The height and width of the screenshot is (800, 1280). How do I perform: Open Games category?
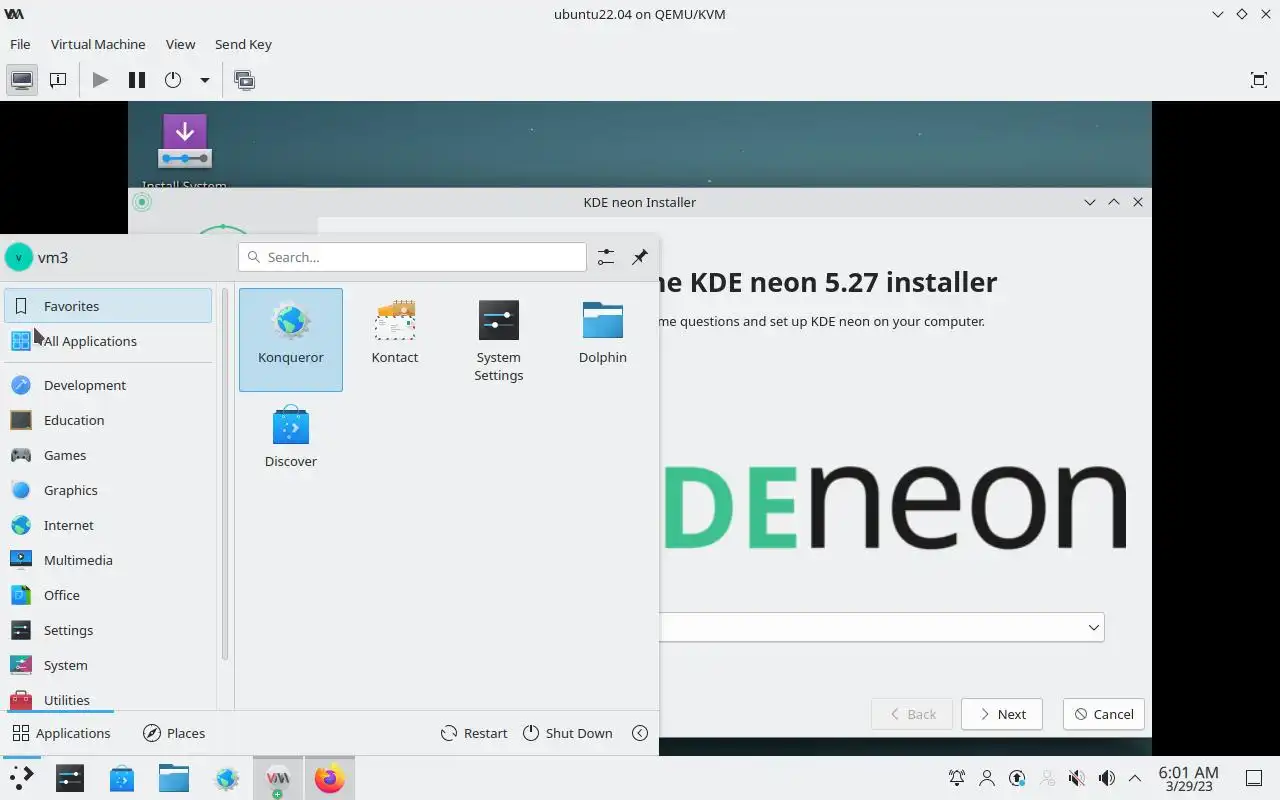pyautogui.click(x=108, y=455)
